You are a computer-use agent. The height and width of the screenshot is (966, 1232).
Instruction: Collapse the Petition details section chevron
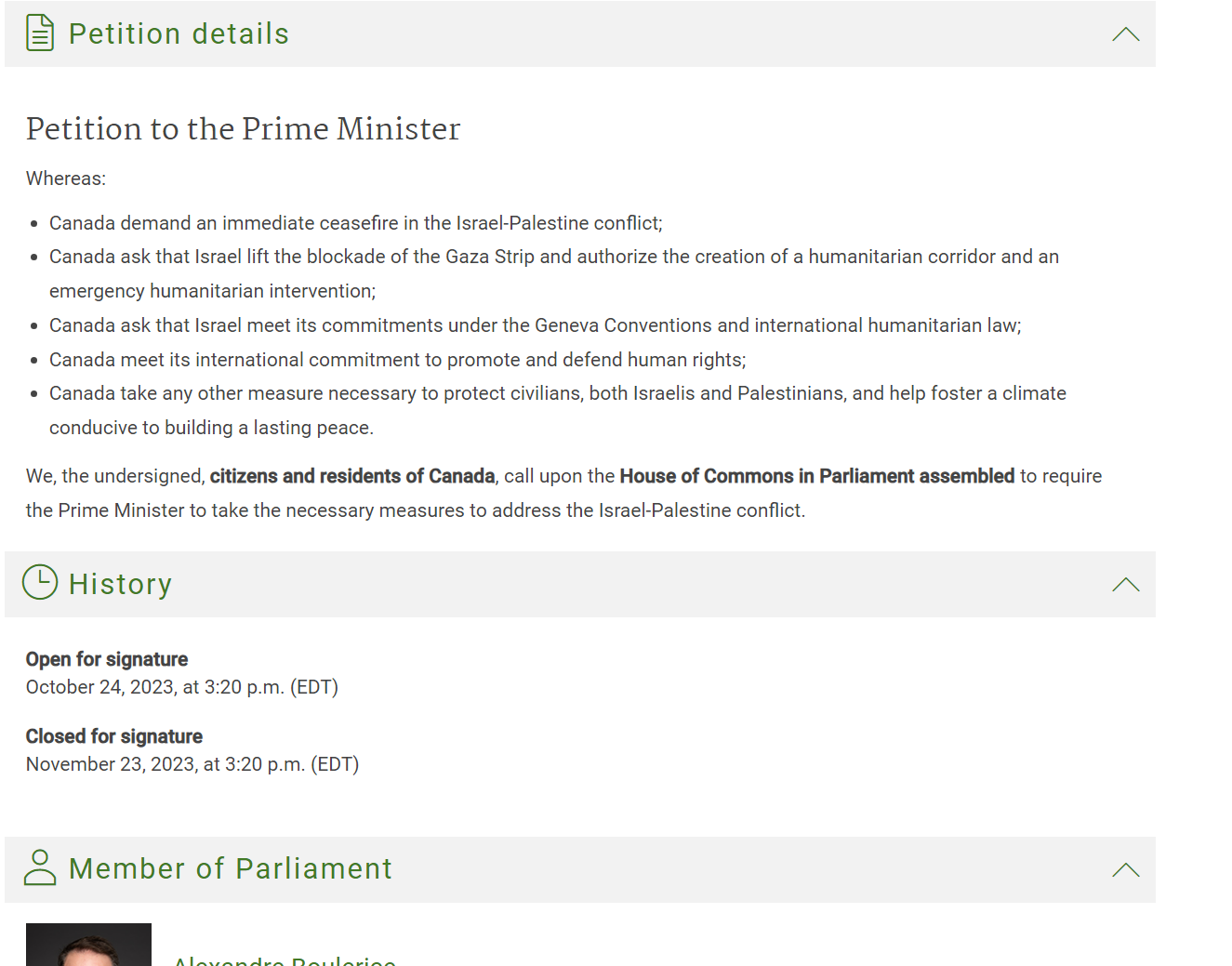[x=1125, y=34]
